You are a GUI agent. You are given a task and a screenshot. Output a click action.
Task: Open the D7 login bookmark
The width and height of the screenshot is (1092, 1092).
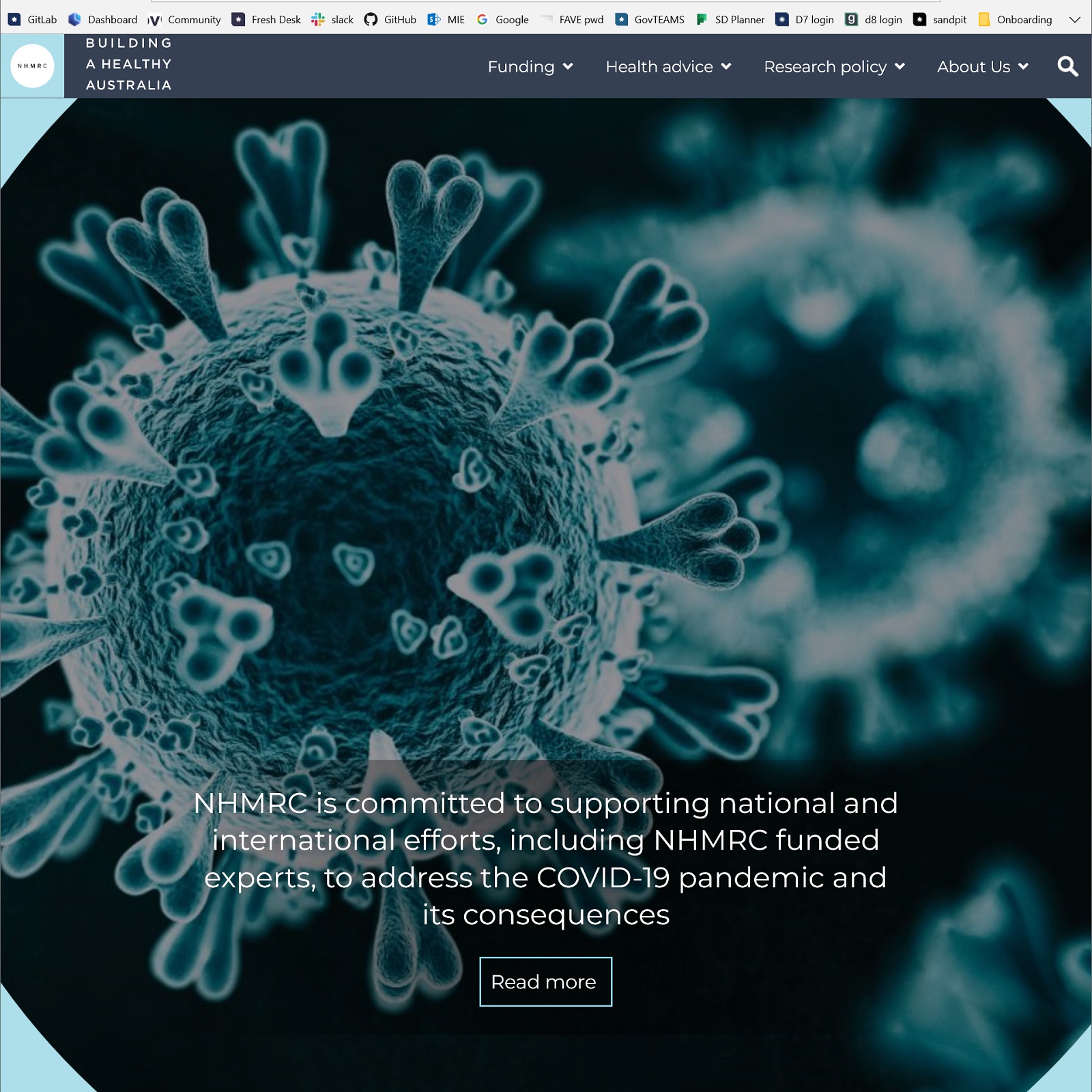coord(805,20)
